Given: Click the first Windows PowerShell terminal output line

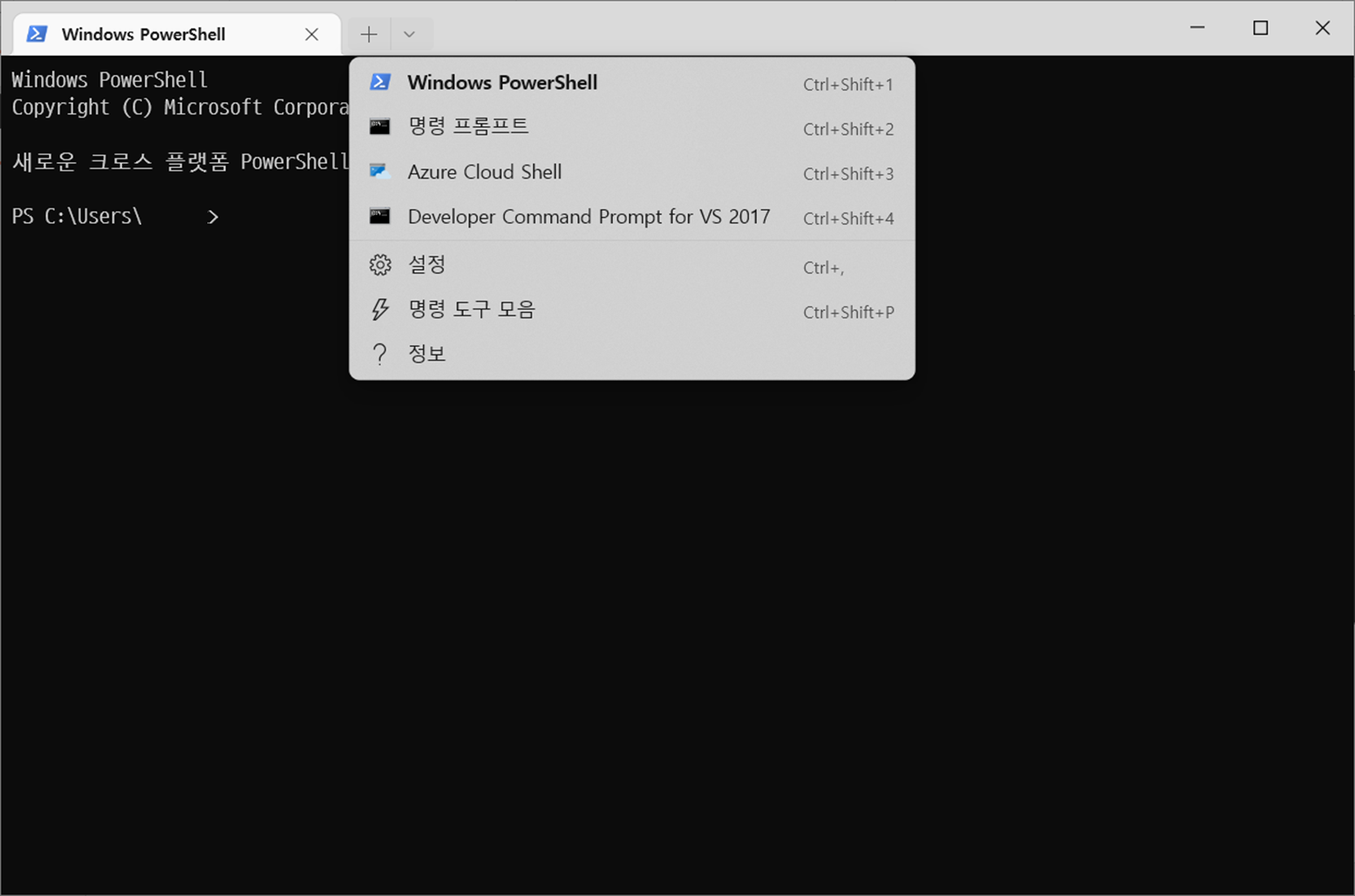Looking at the screenshot, I should (110, 80).
